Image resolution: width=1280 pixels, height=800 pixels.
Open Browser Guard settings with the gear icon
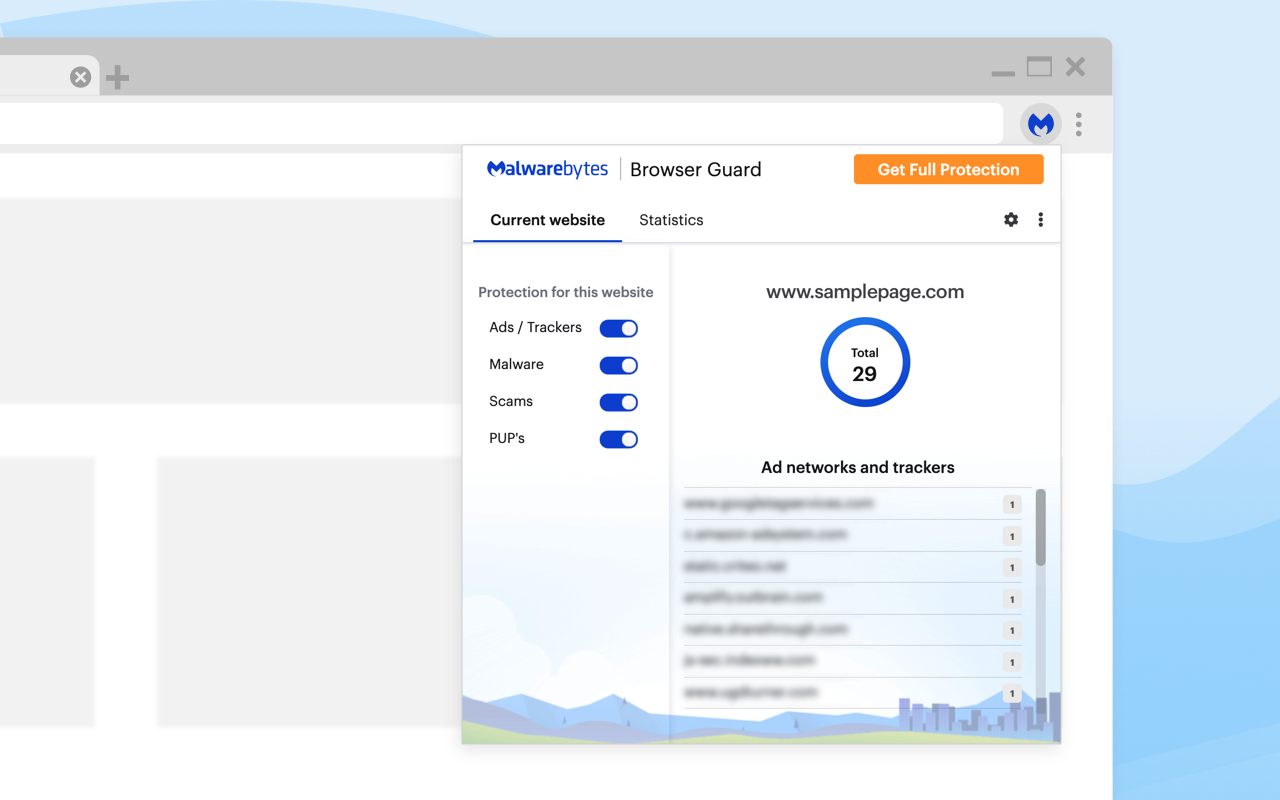pyautogui.click(x=1011, y=219)
